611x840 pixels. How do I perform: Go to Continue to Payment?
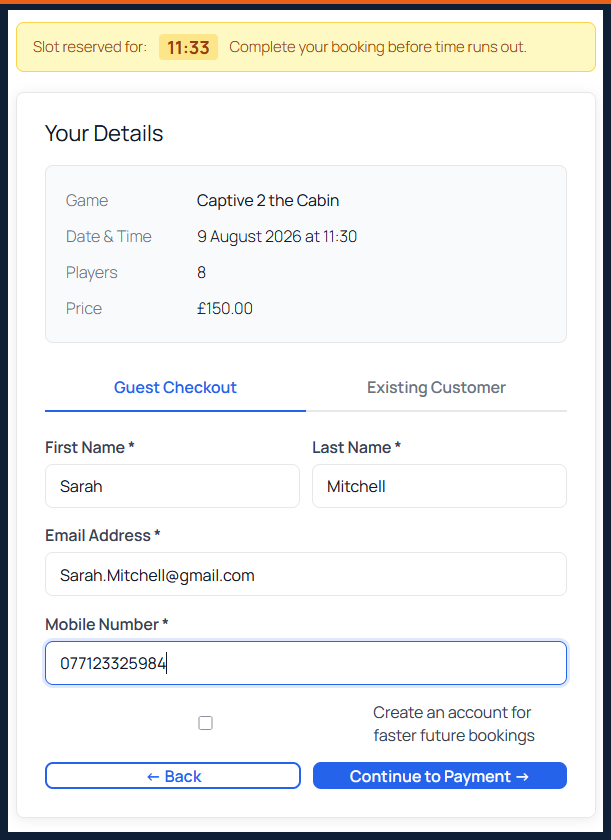click(x=440, y=776)
